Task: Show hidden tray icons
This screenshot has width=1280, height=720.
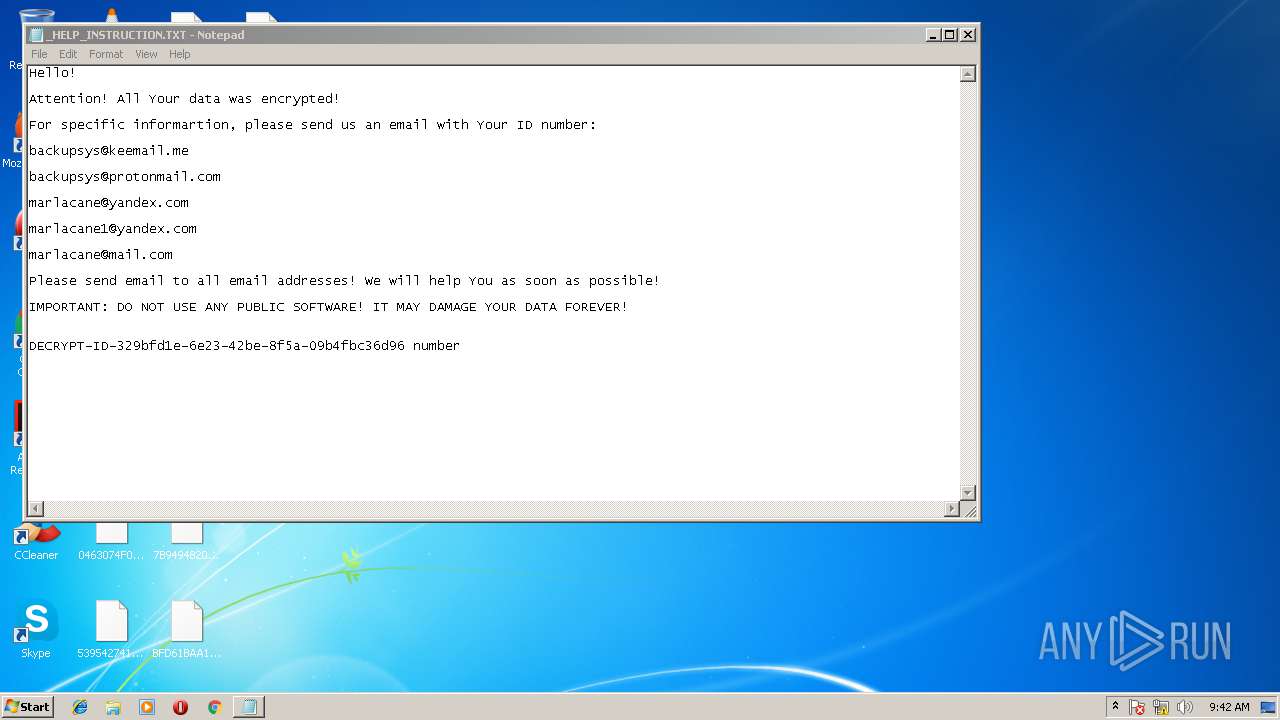Action: (1115, 707)
